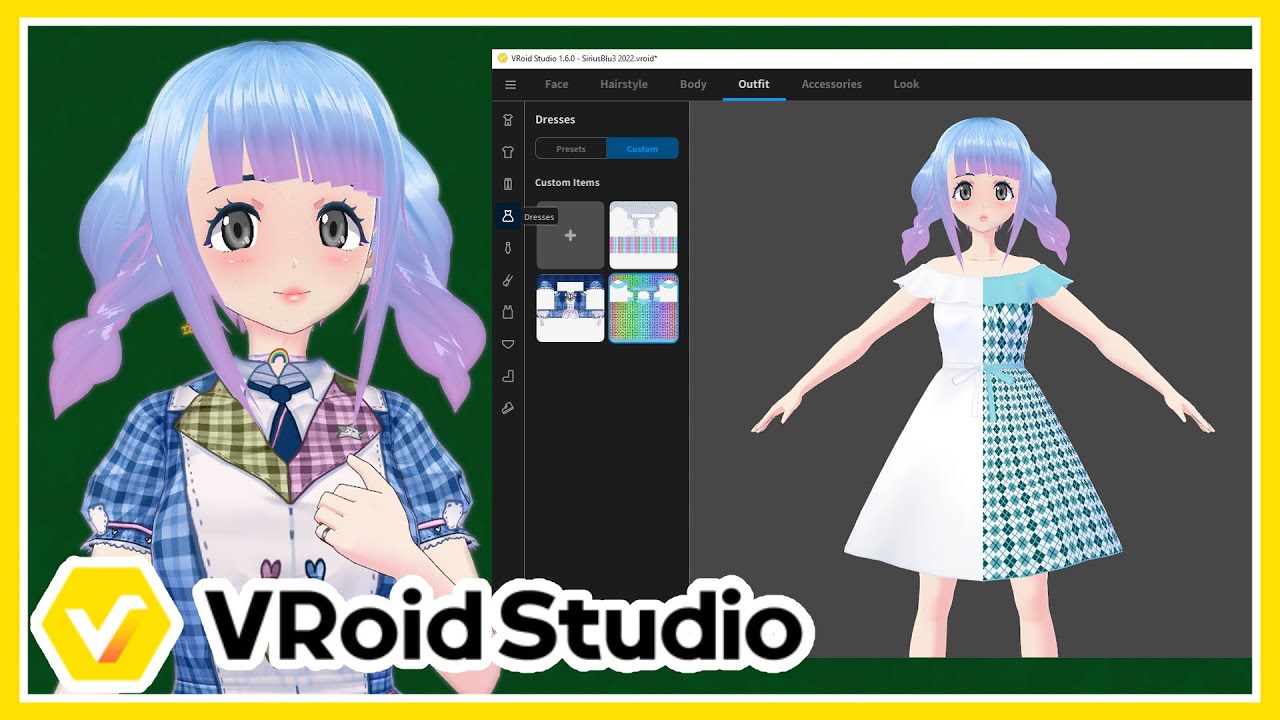The width and height of the screenshot is (1280, 720).
Task: Select the pastel striped white custom dress thumbnail
Action: [643, 235]
